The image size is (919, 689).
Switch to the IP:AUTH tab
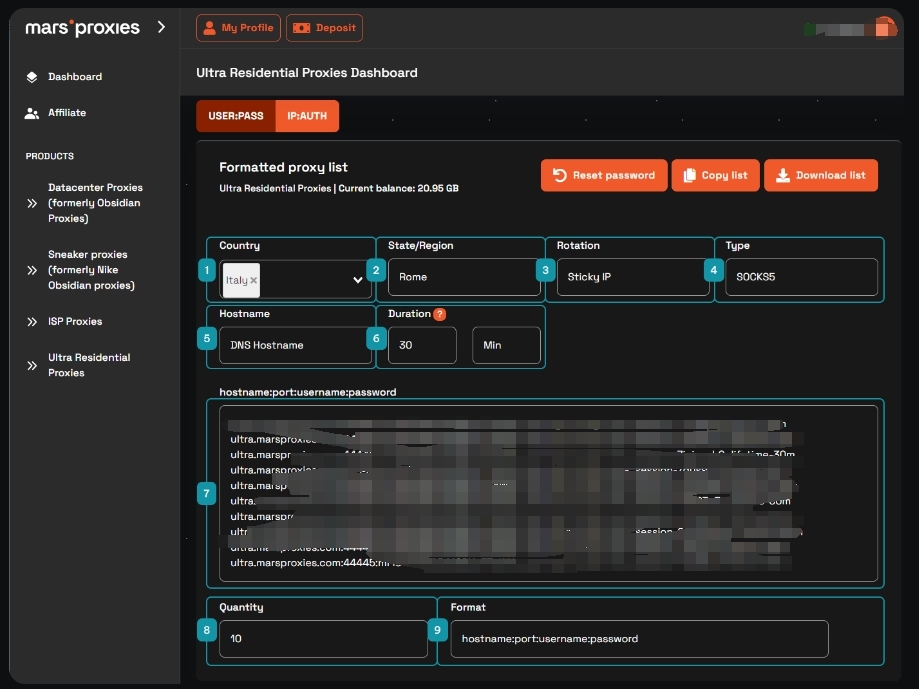307,116
